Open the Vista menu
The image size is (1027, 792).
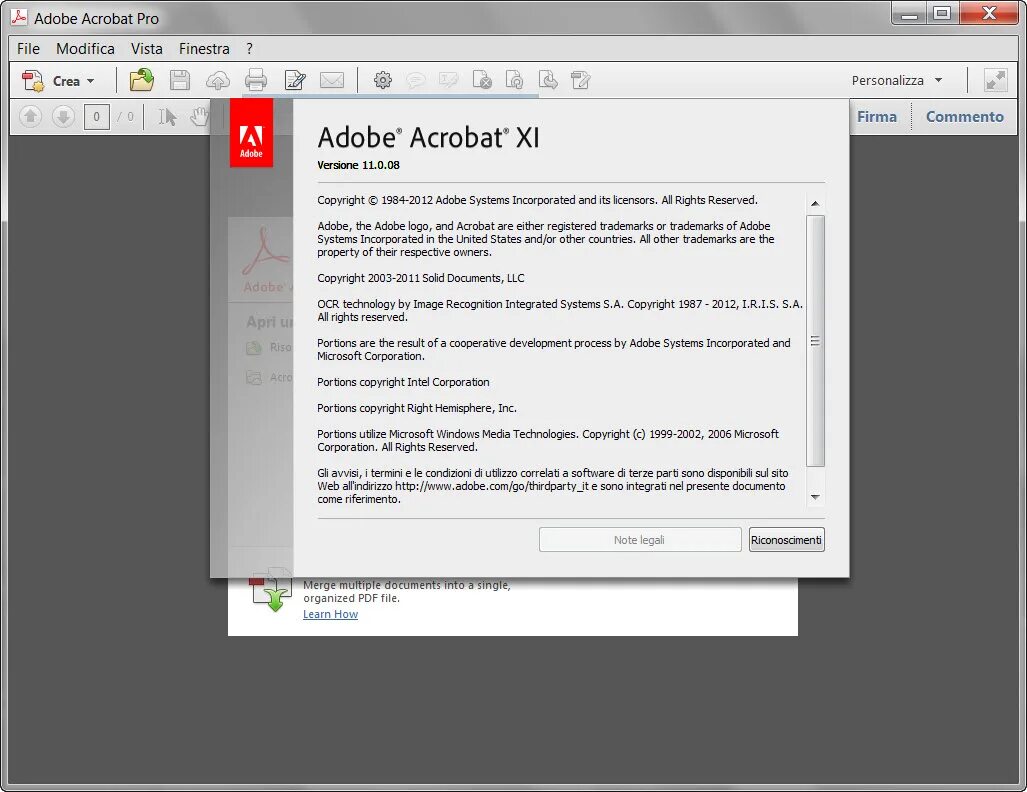pyautogui.click(x=147, y=49)
